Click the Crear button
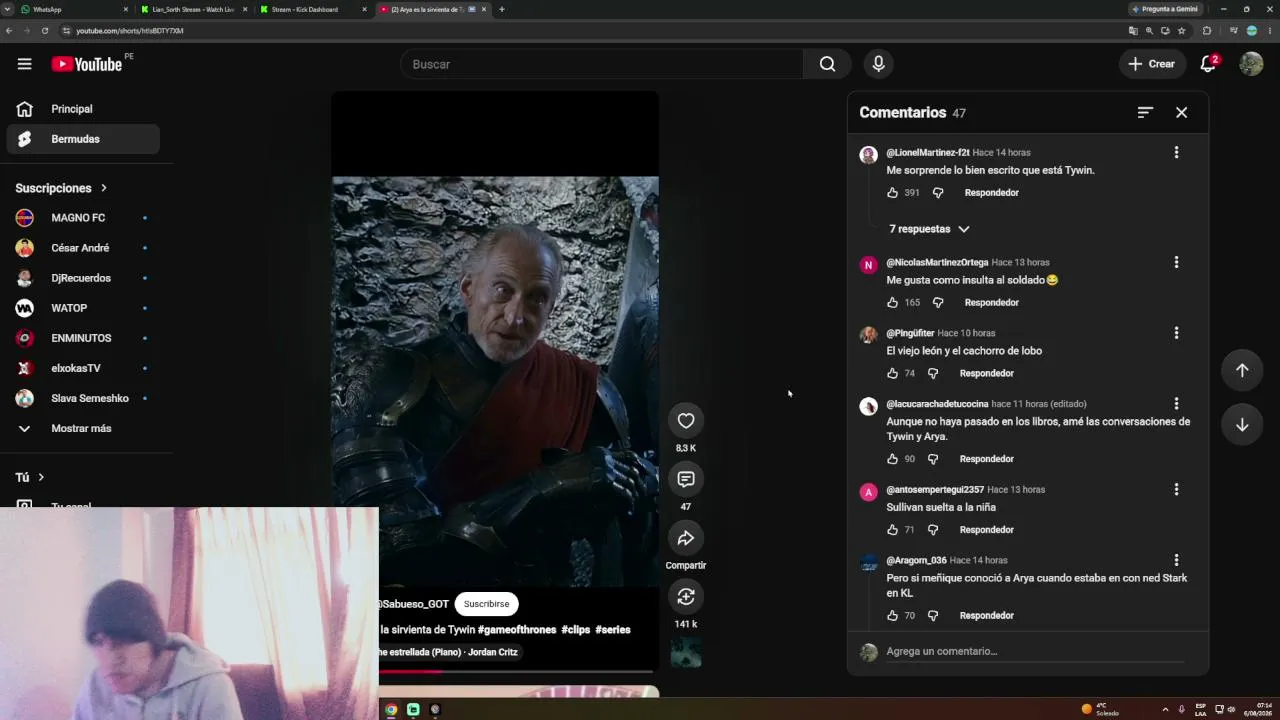1280x720 pixels. pos(1152,64)
